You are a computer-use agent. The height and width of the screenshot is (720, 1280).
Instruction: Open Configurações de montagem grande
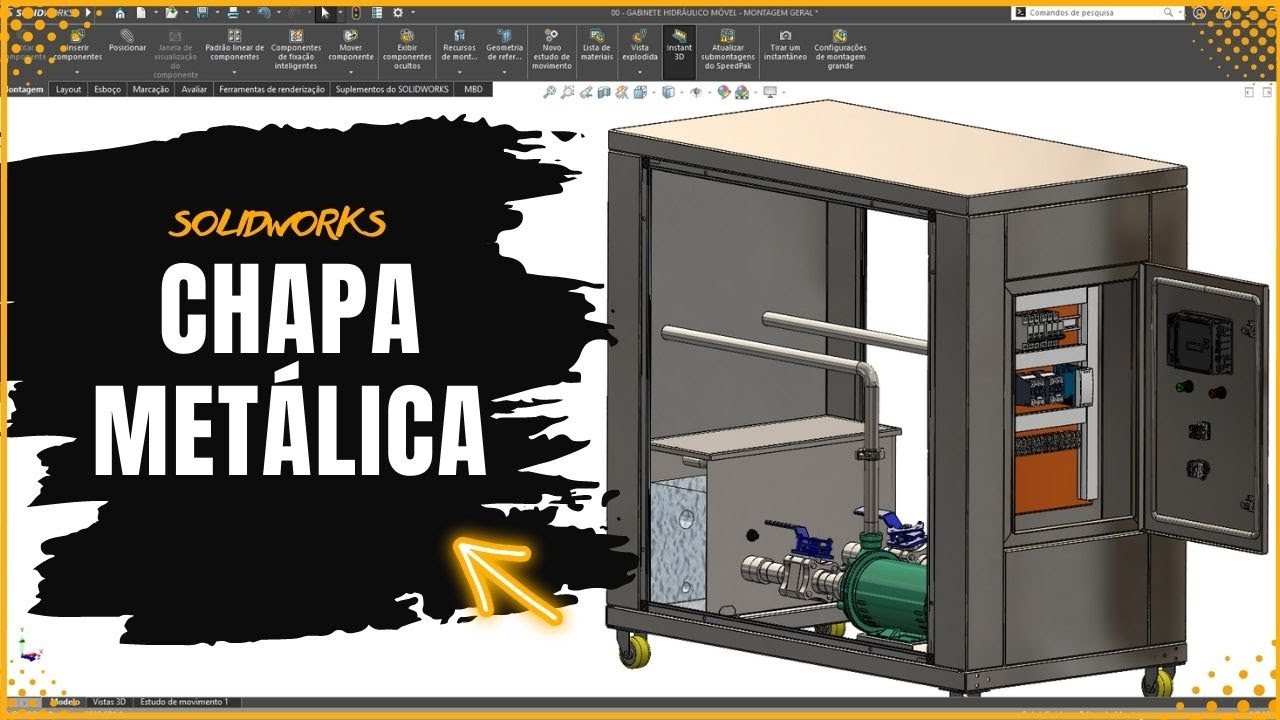click(x=840, y=50)
